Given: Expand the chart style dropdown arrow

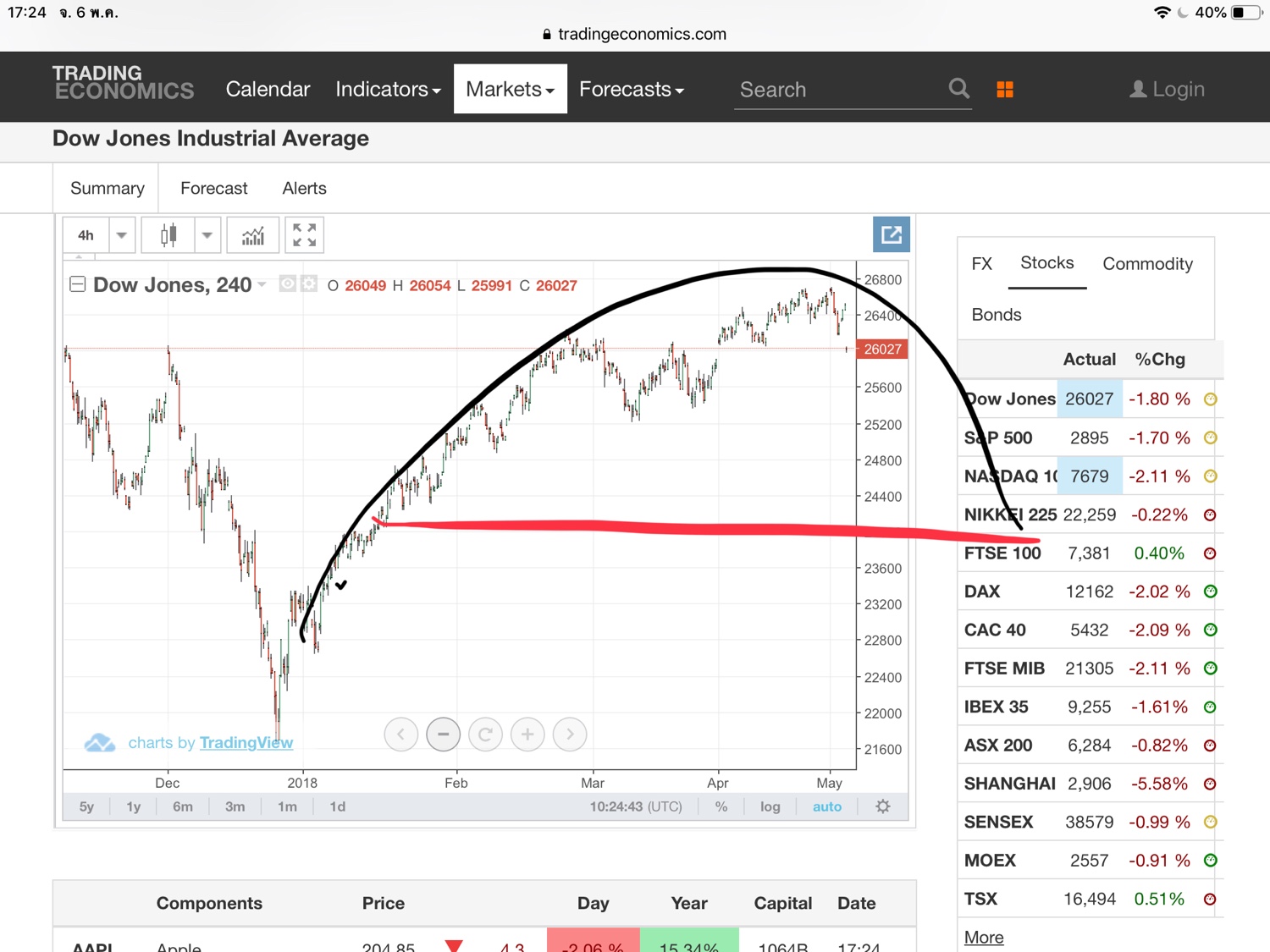Looking at the screenshot, I should click(x=207, y=235).
